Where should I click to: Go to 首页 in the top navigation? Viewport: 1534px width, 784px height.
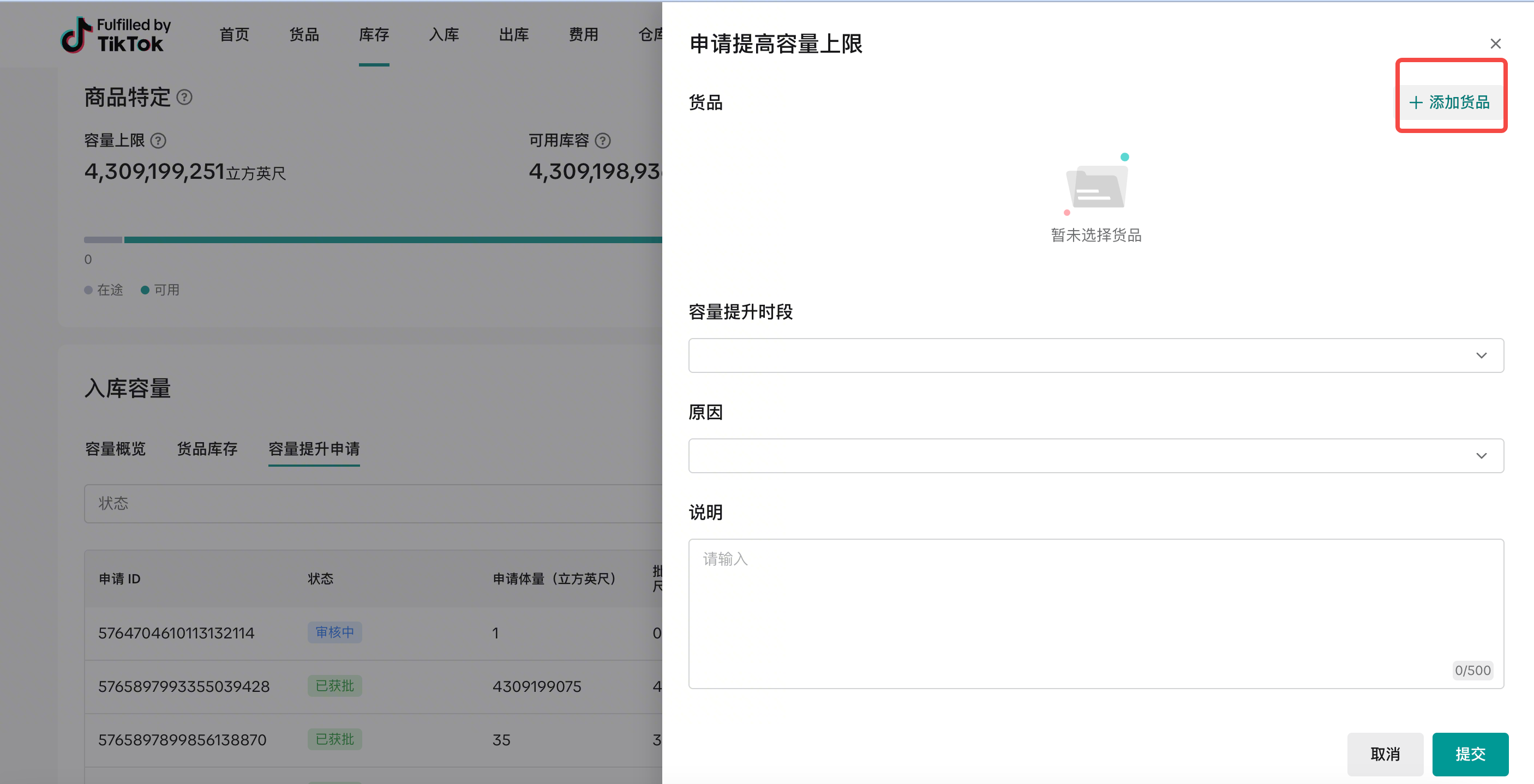234,34
